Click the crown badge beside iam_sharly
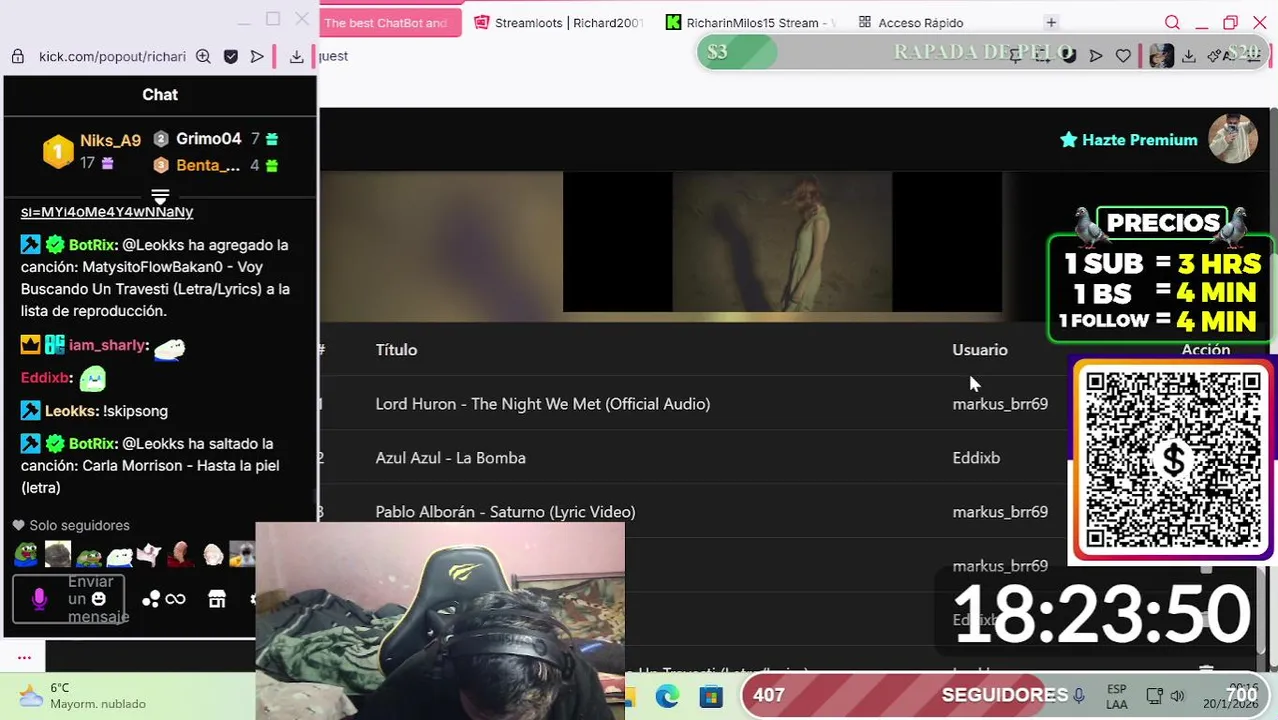The image size is (1278, 720). (x=31, y=345)
